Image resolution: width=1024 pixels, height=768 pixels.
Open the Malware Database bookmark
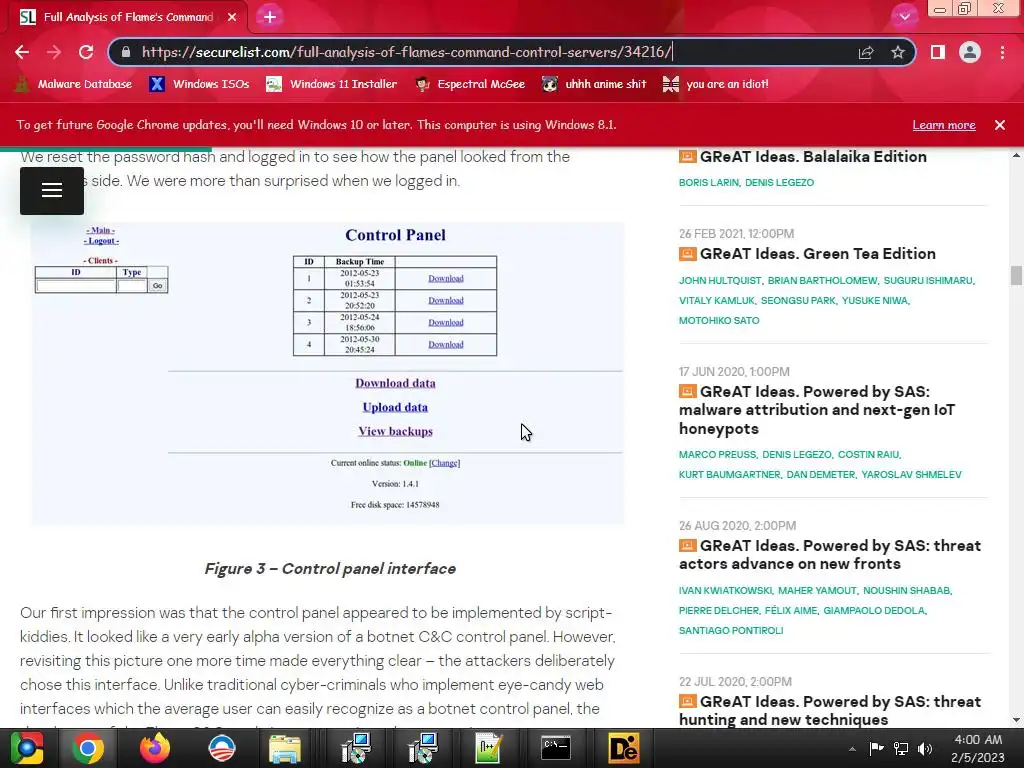pyautogui.click(x=73, y=84)
